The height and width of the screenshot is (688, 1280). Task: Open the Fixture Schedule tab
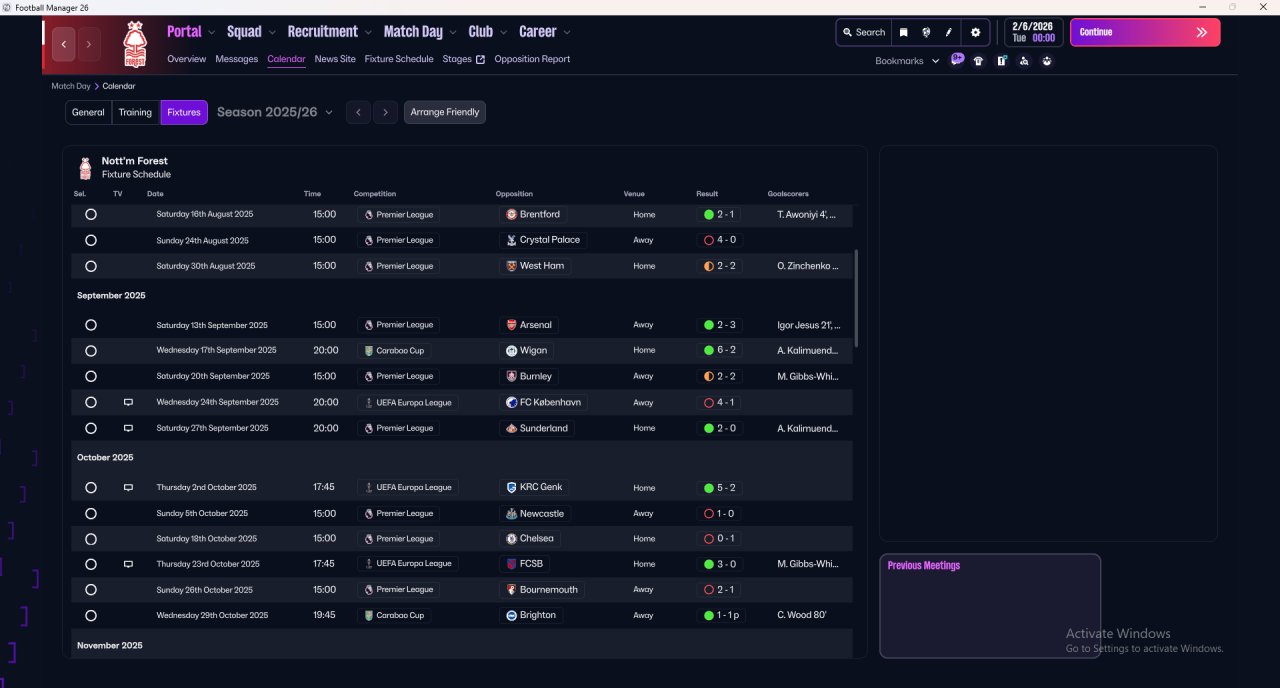399,59
